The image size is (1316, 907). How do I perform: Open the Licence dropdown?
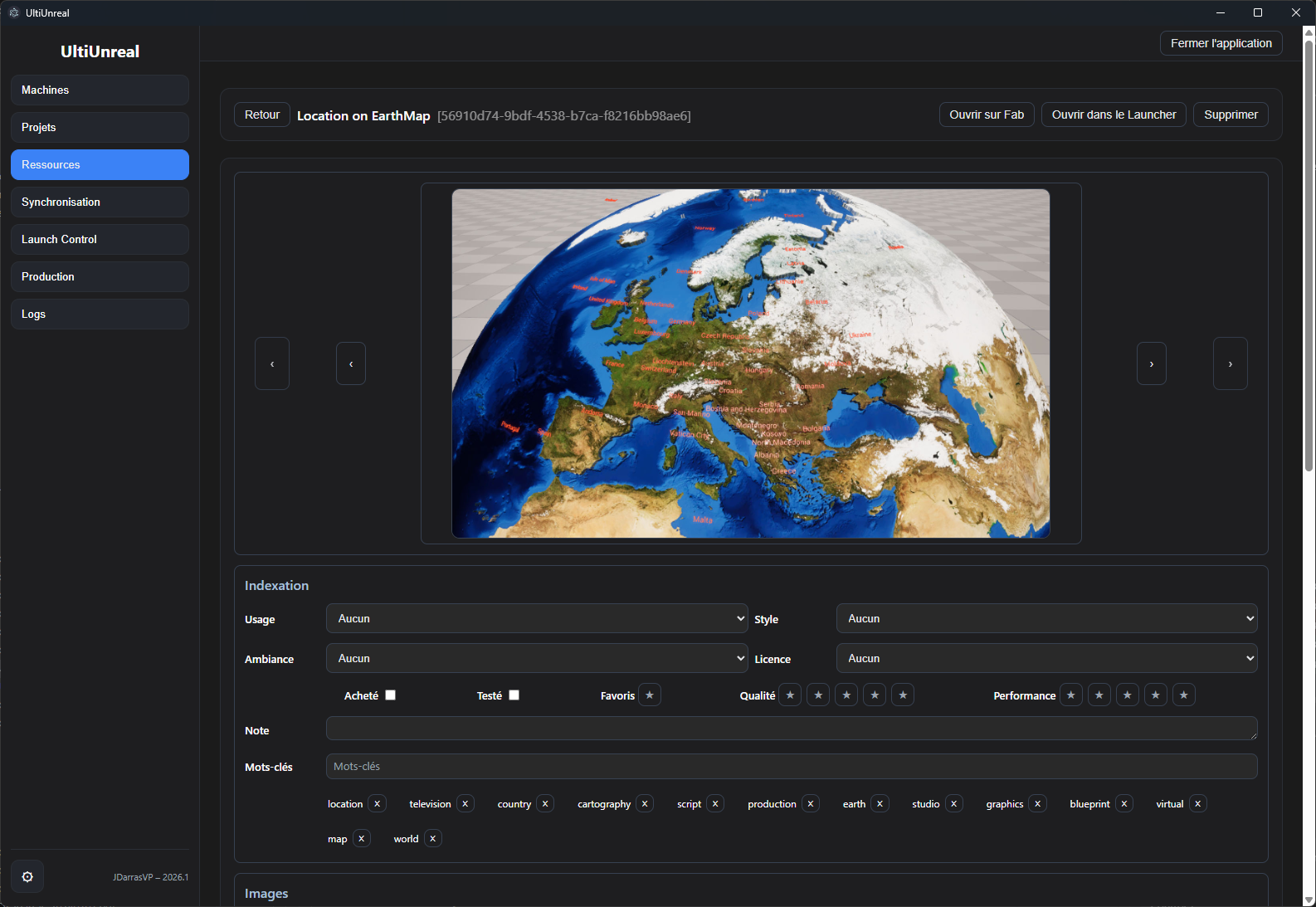[1046, 659]
